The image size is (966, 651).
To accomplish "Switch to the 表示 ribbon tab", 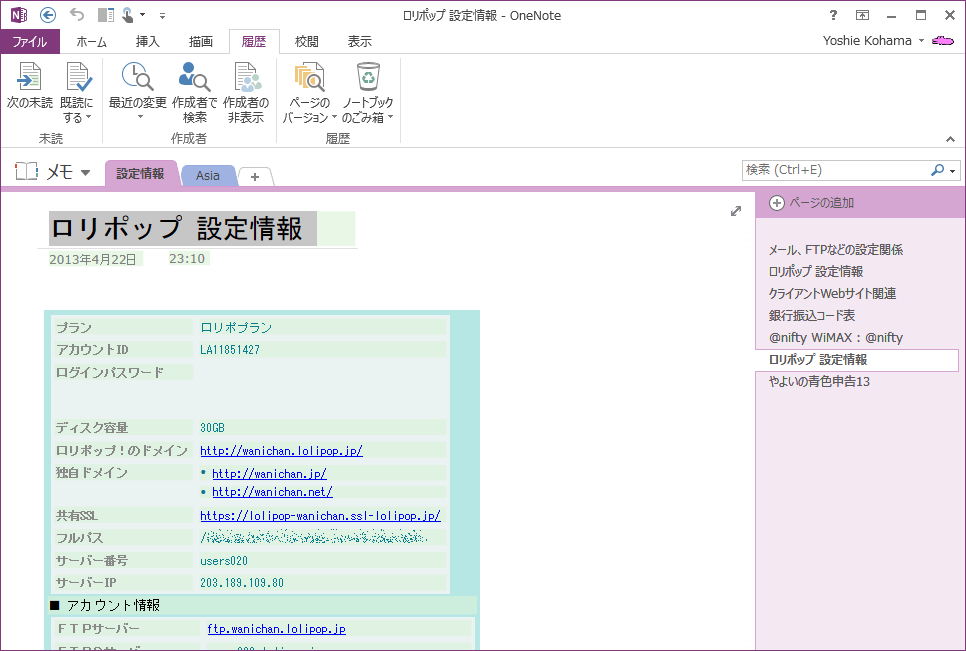I will (x=359, y=41).
